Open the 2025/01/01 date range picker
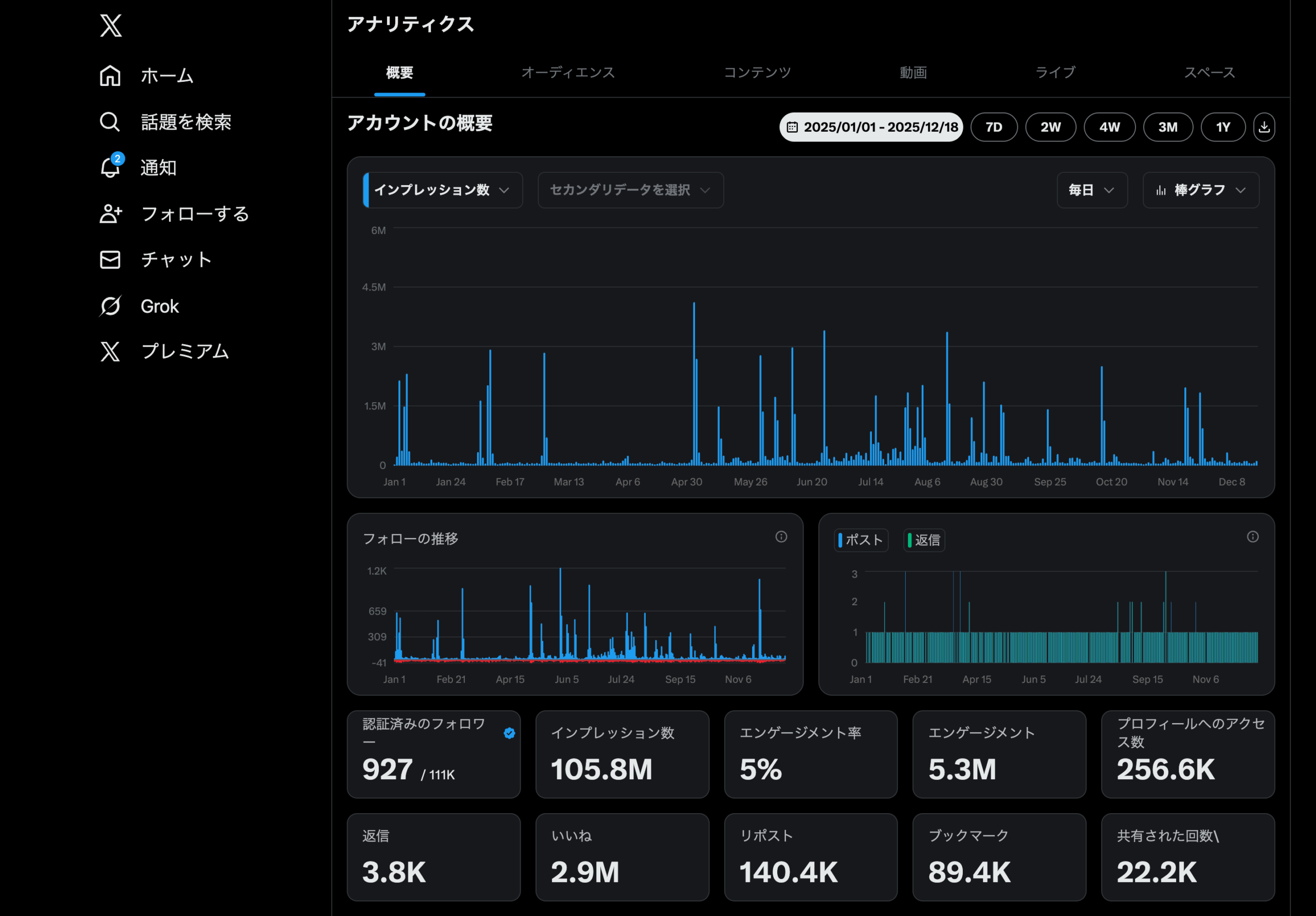The height and width of the screenshot is (916, 1316). pos(870,127)
